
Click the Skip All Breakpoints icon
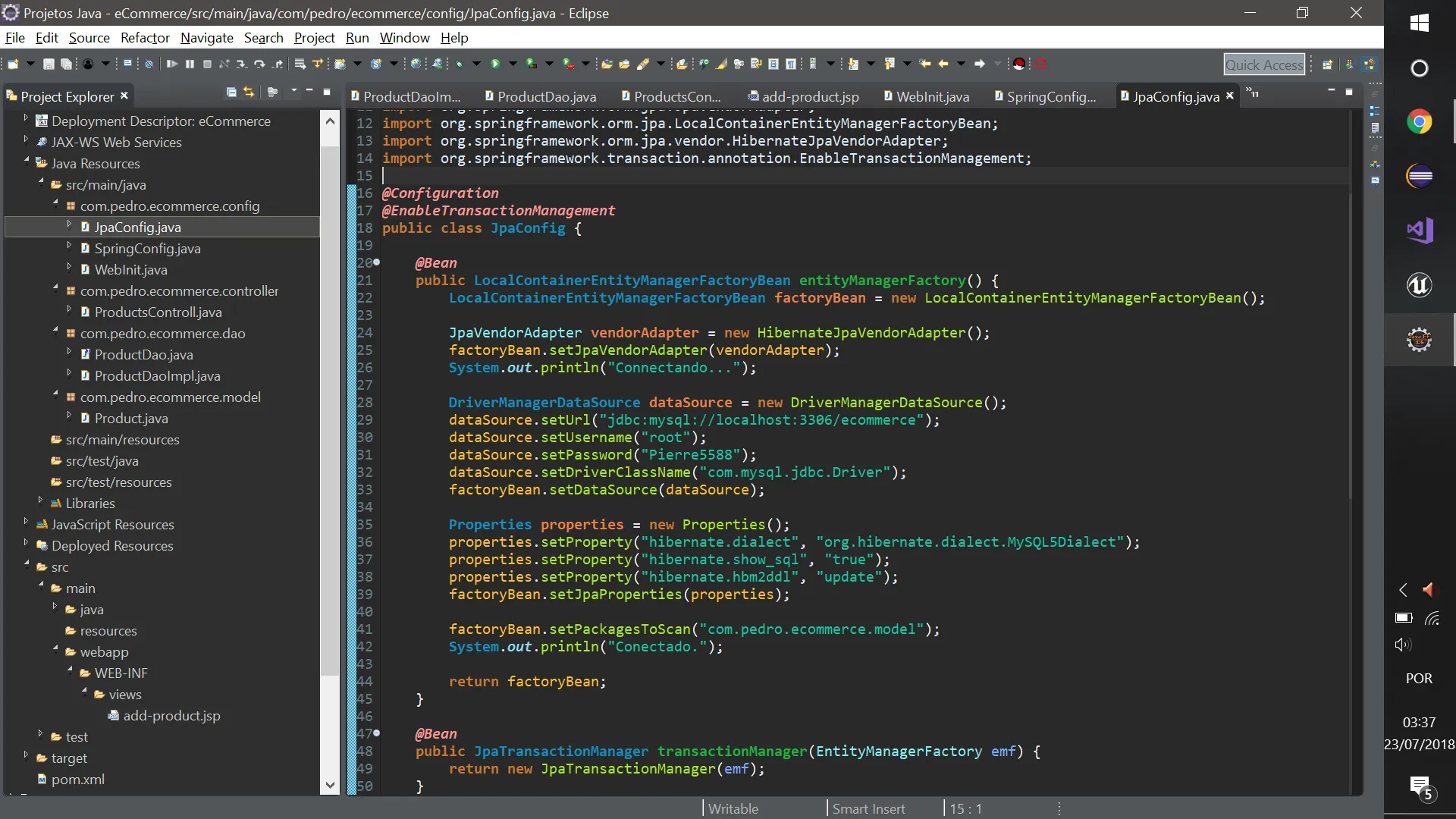[149, 64]
